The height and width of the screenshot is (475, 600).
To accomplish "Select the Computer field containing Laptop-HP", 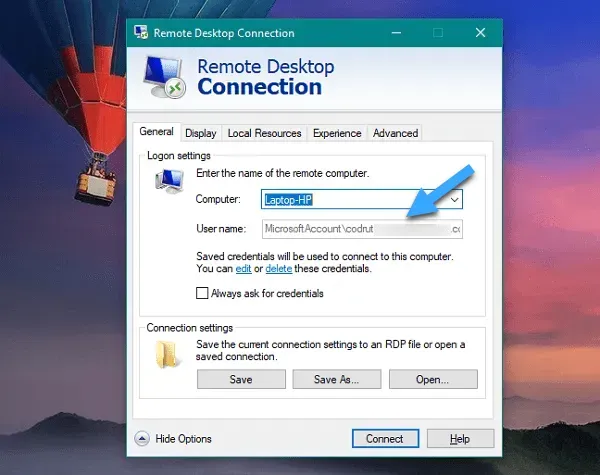I will click(362, 199).
